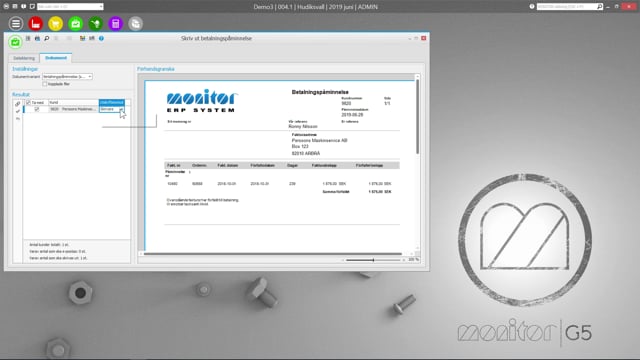Viewport: 640px width, 360px height.
Task: Click the info icon next to the help icon
Action: click(92, 38)
